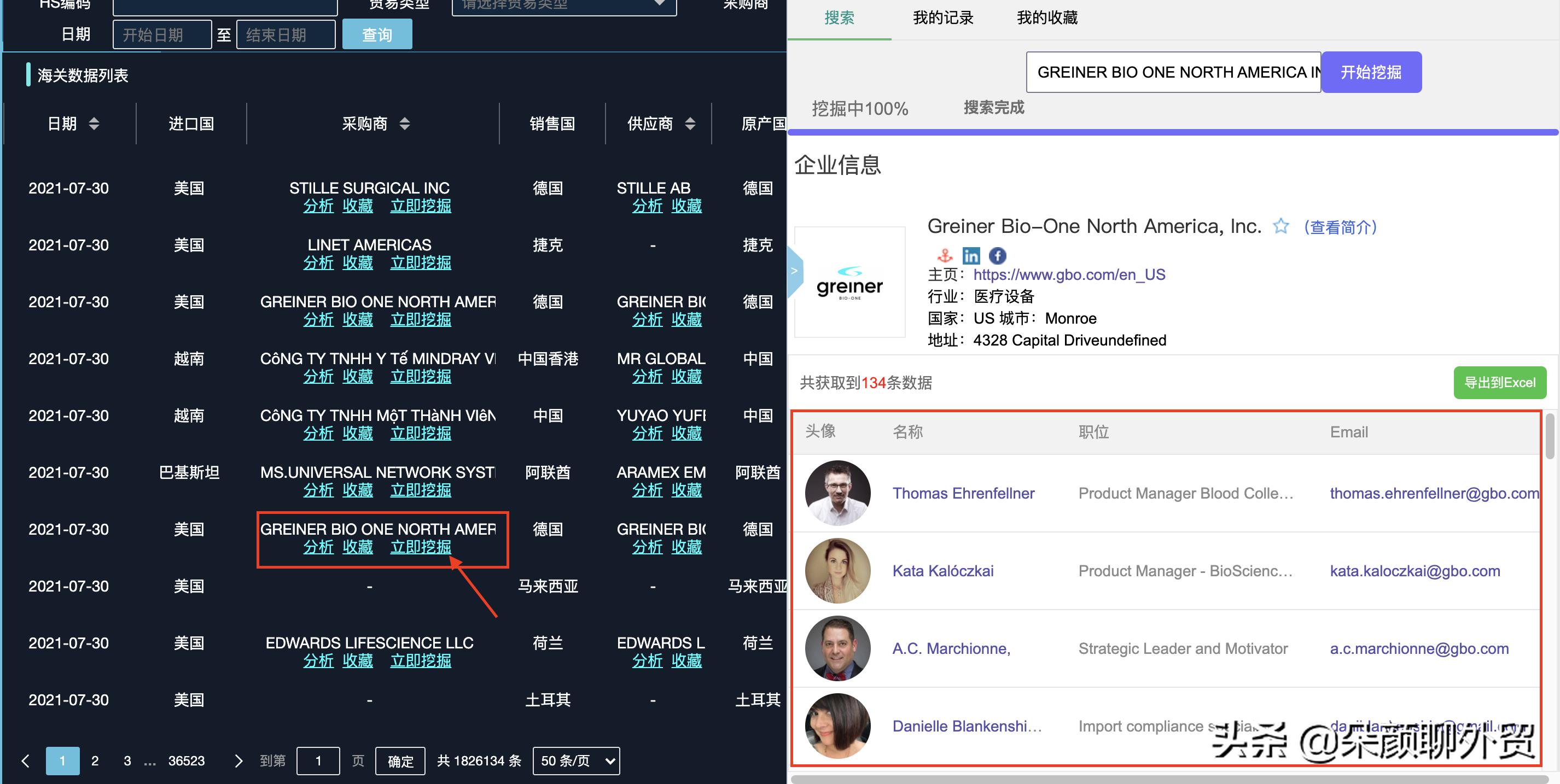This screenshot has width=1560, height=784.
Task: Toggle the star to favorite Greiner Bio-One
Action: 1281,226
